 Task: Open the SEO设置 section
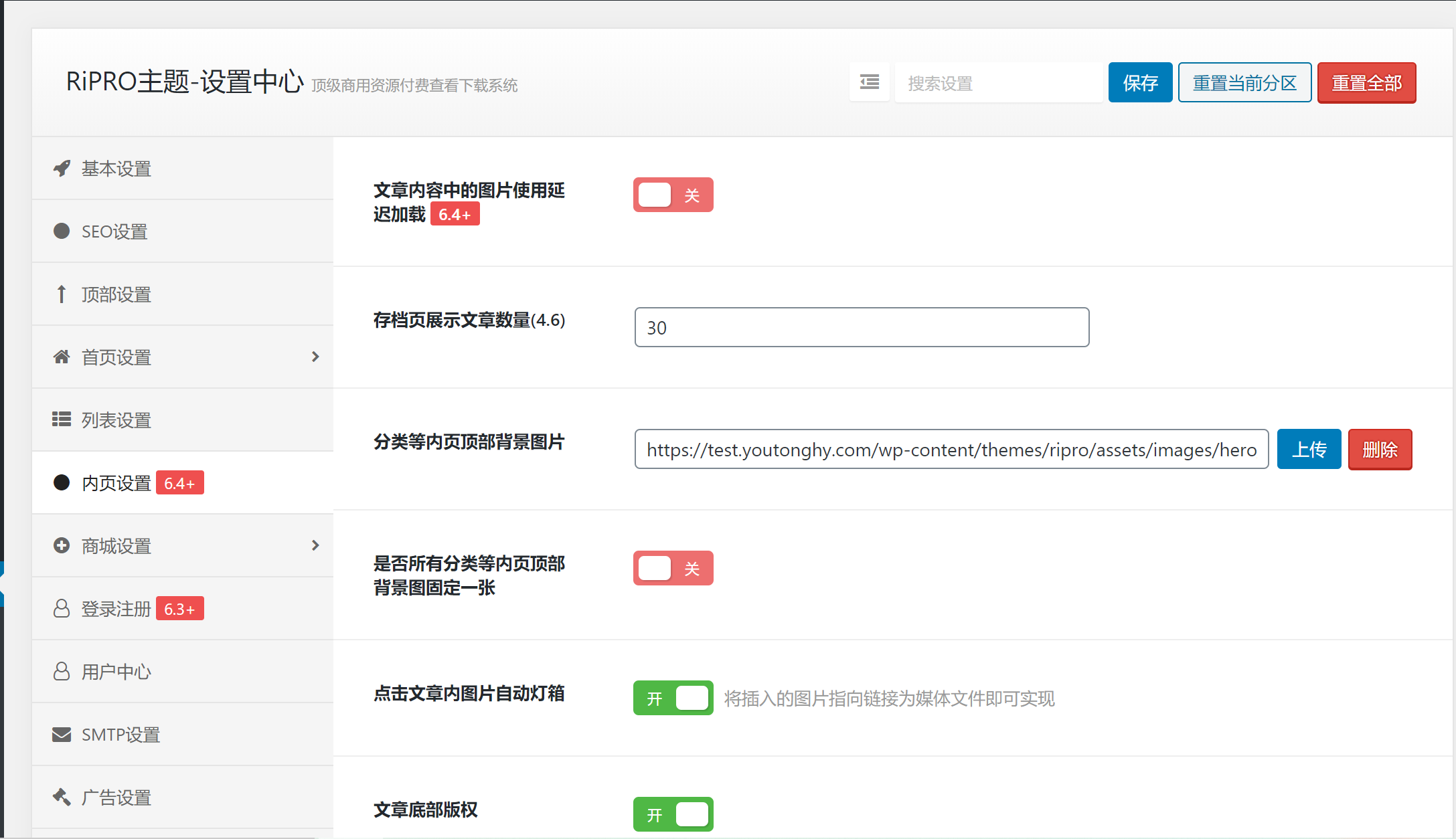point(183,231)
